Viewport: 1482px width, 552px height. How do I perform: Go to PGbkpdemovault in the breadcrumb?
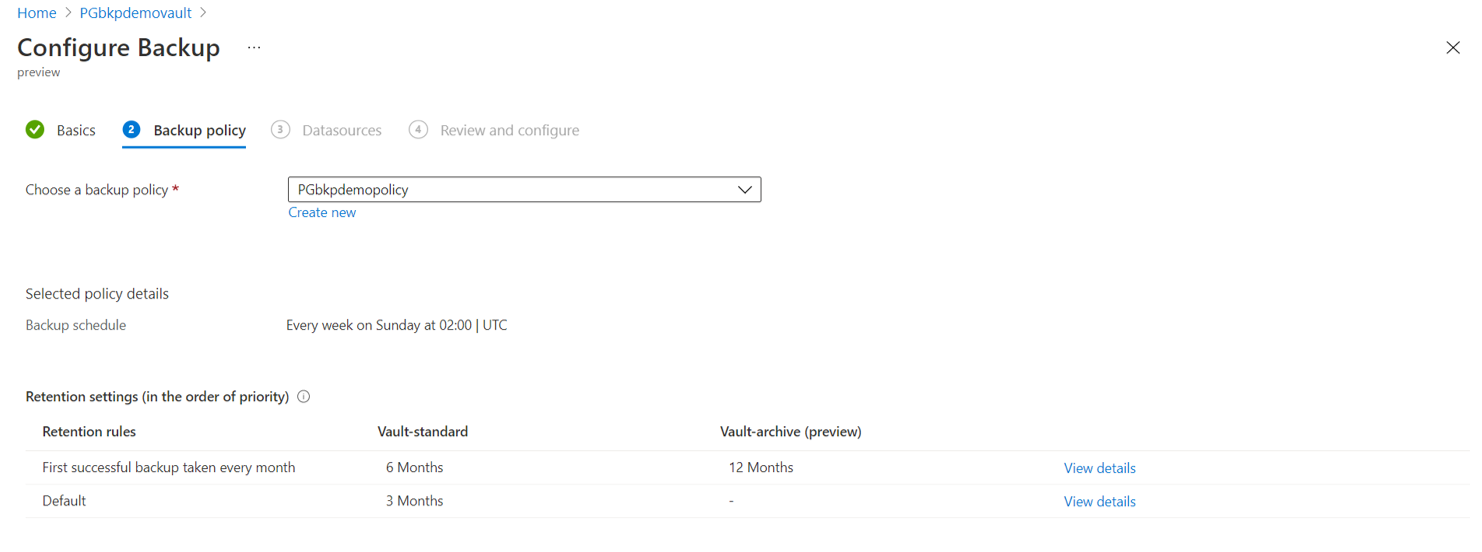pyautogui.click(x=135, y=13)
